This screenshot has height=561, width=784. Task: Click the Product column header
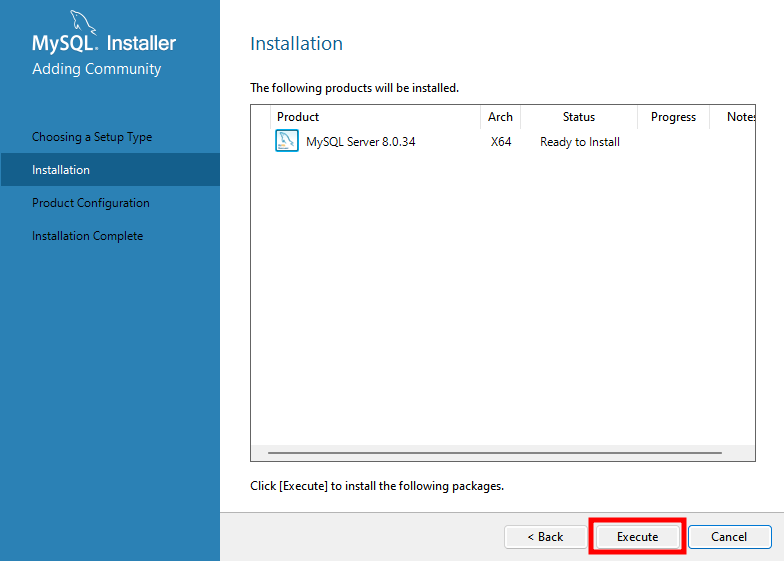point(375,116)
